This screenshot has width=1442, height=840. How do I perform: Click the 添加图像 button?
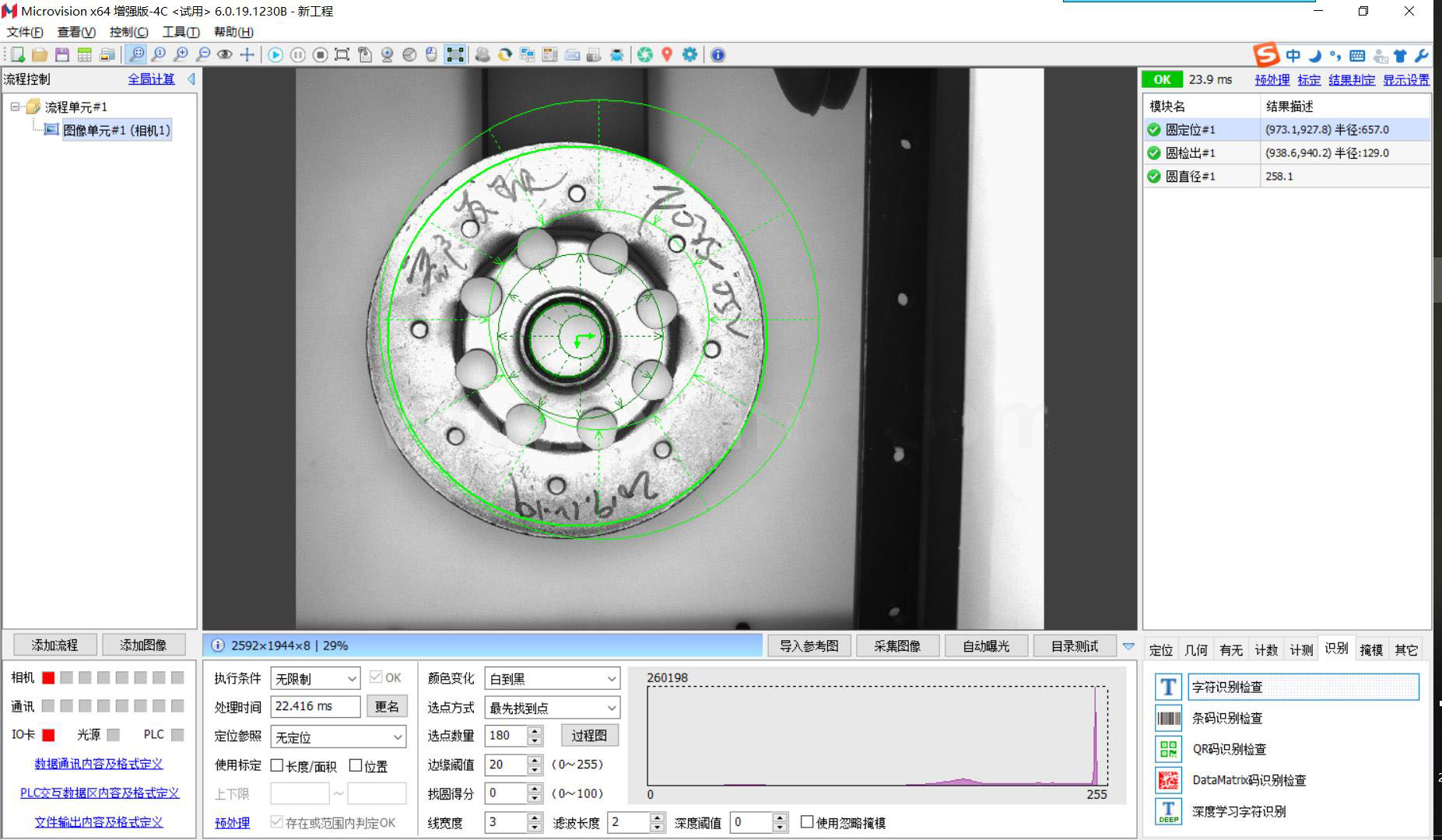pos(143,645)
